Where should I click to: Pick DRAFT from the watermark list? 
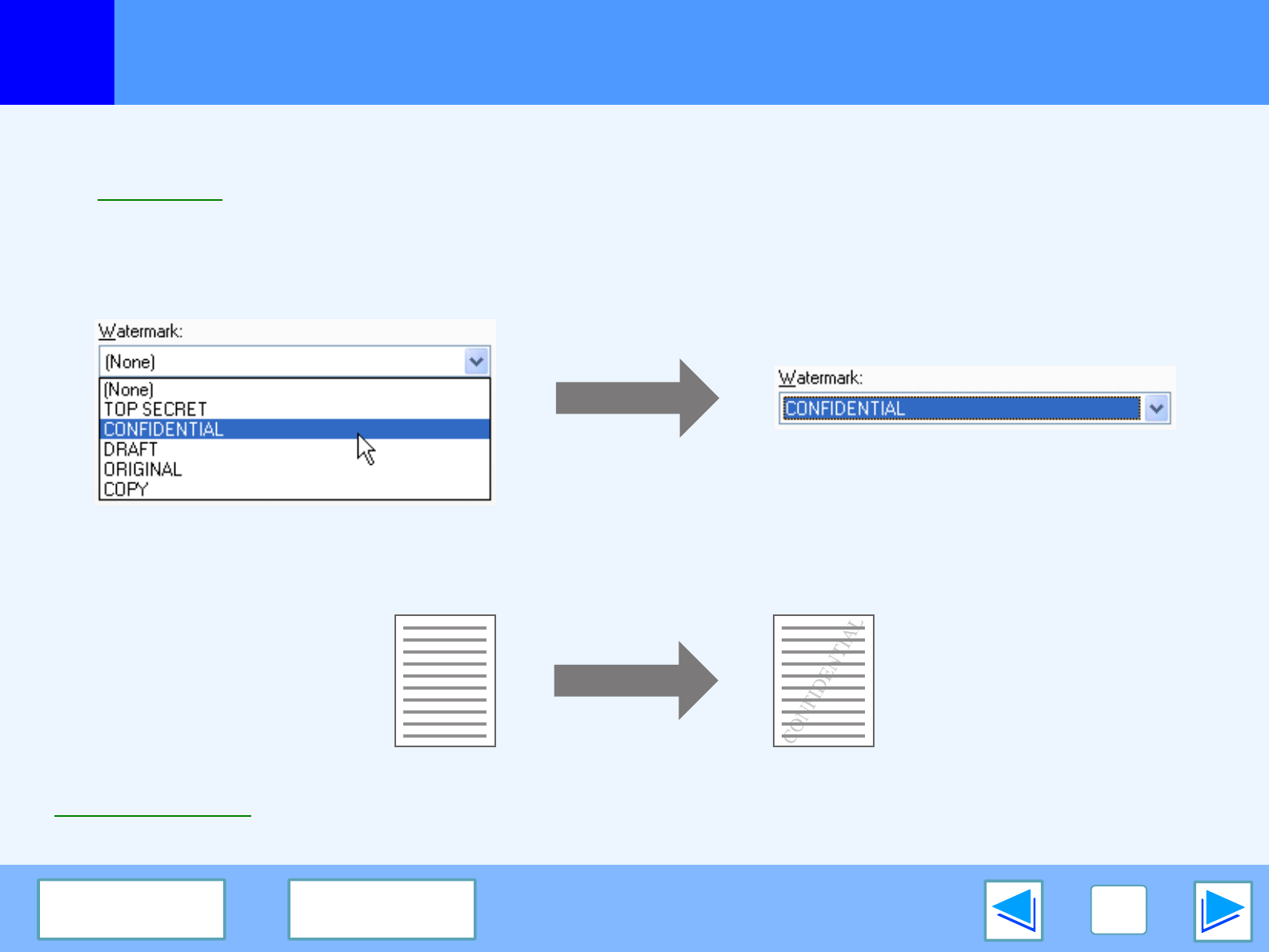pos(130,450)
